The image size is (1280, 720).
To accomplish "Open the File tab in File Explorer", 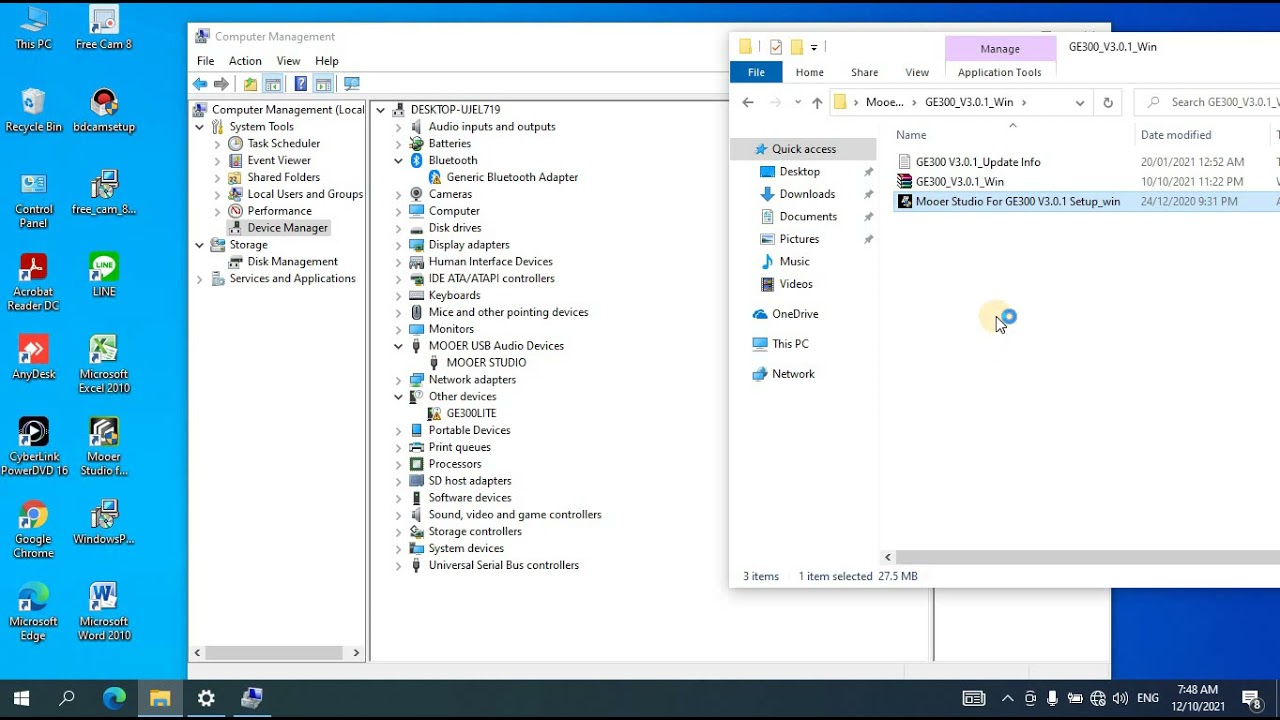I will [756, 72].
